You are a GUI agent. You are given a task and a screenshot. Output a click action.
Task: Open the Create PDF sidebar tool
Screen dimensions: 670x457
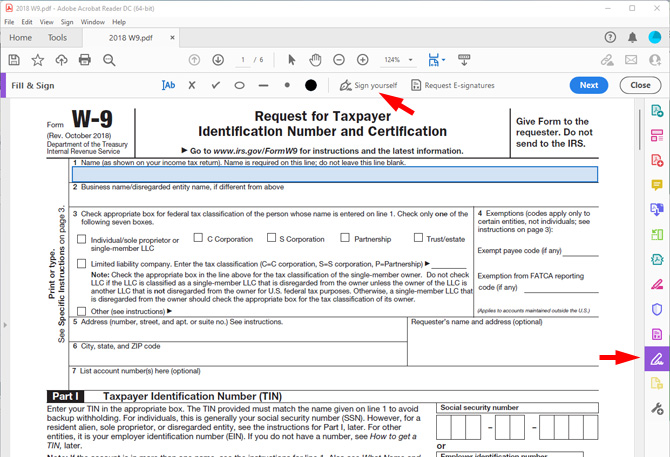coord(657,160)
